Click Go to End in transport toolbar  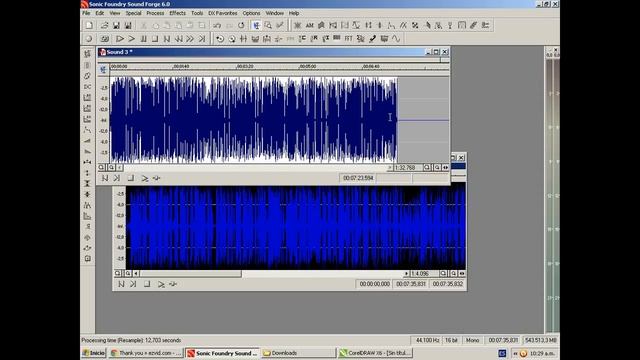click(x=202, y=39)
